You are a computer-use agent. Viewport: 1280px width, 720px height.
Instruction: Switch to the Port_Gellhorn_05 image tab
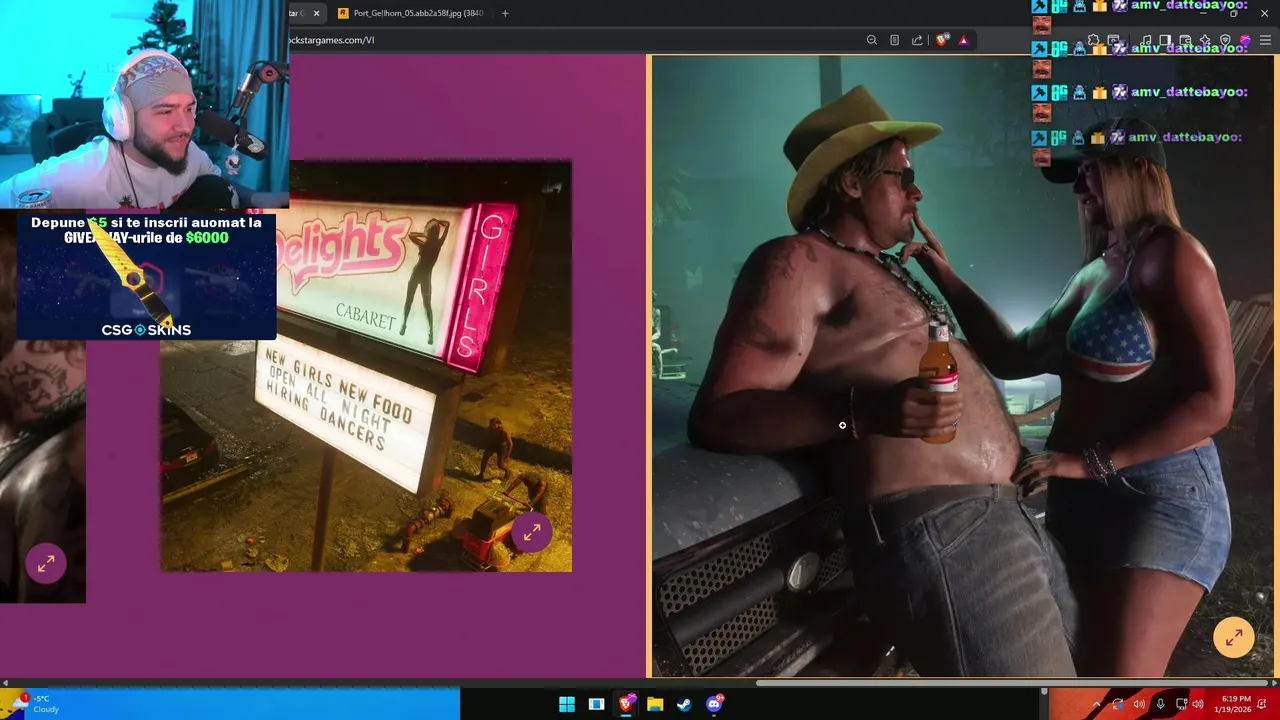coord(410,13)
